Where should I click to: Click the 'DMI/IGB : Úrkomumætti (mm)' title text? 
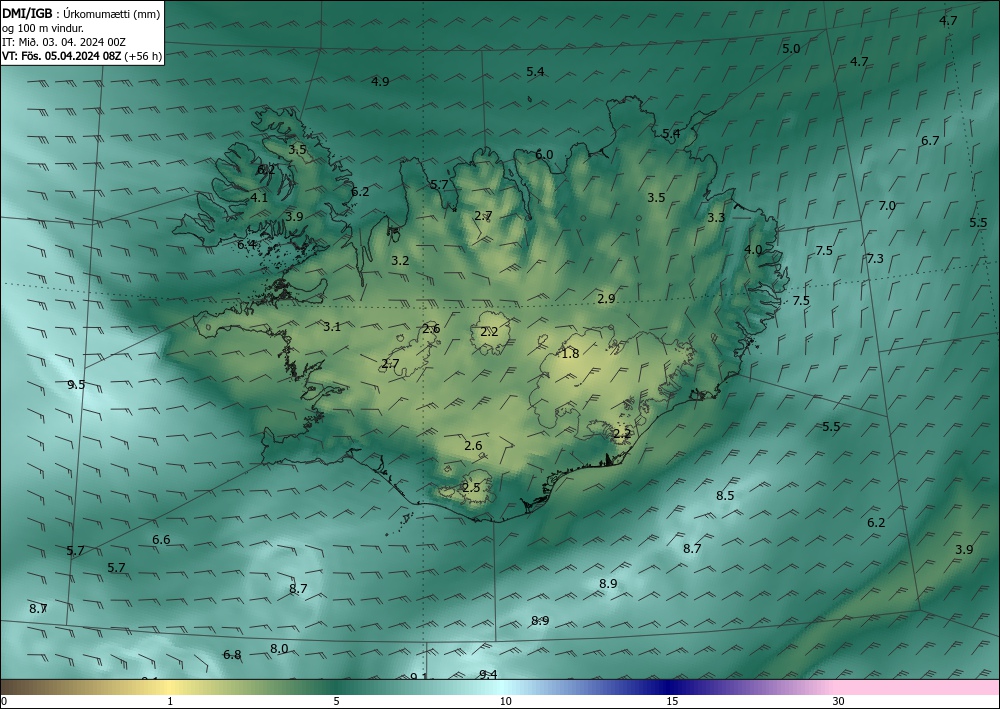click(81, 14)
